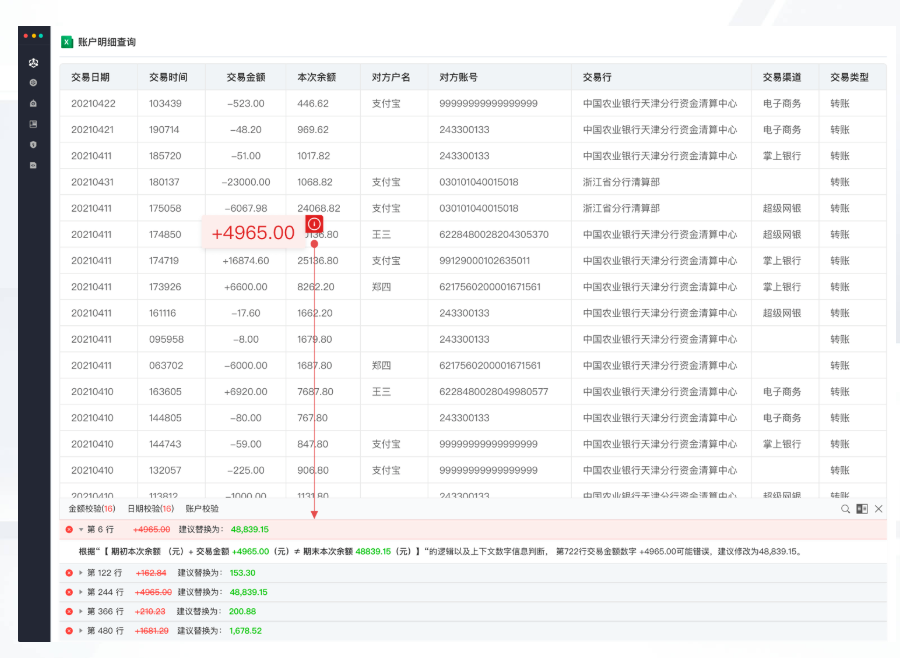
Task: Click the 交易类型 column header
Action: [849, 78]
